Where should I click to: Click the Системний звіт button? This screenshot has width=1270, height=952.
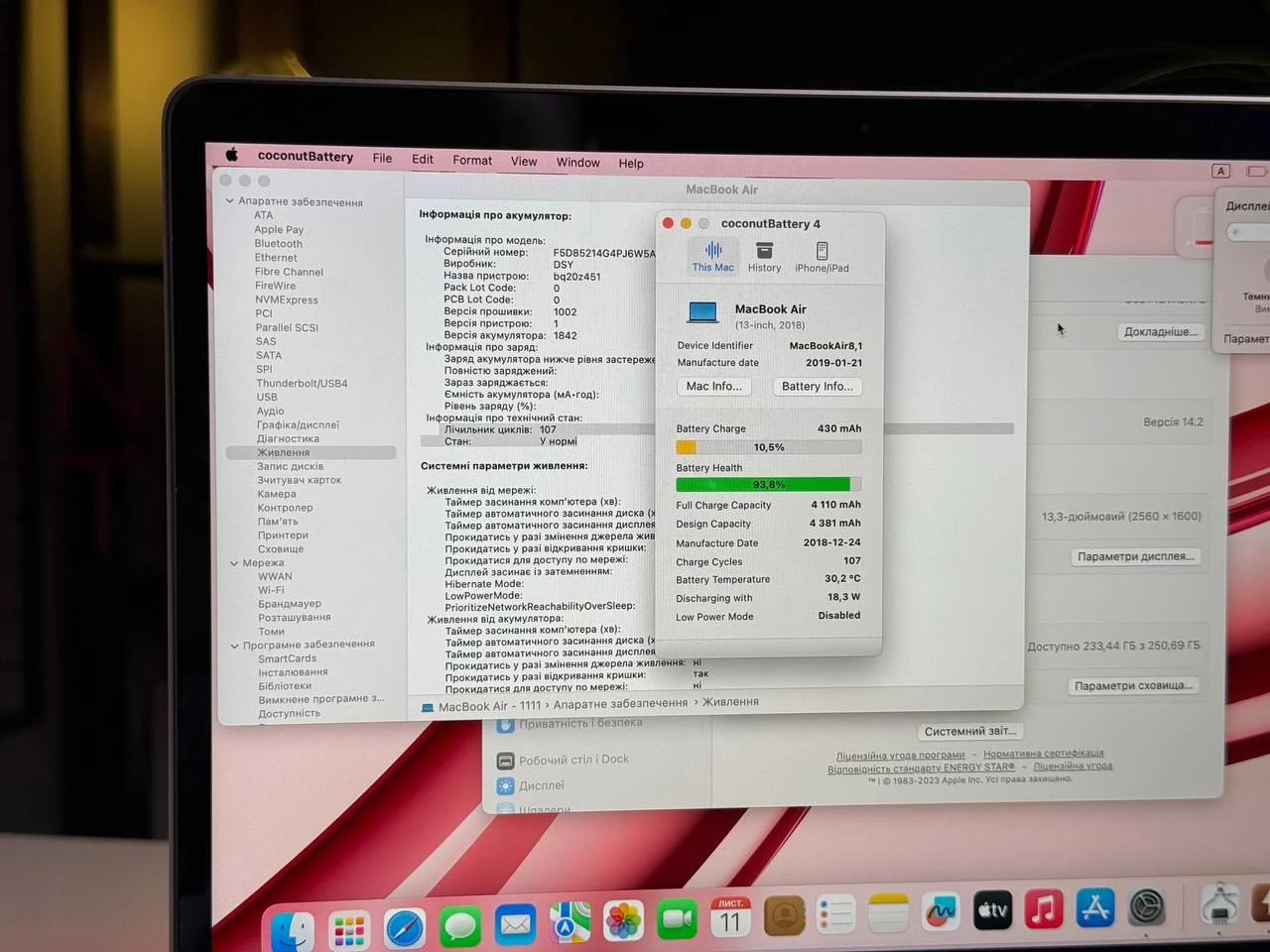tap(969, 731)
